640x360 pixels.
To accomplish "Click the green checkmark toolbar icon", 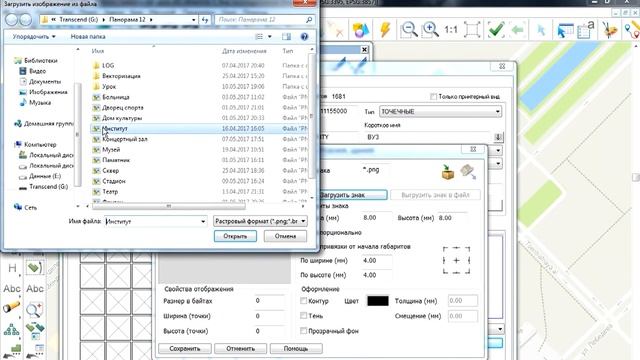I will (x=496, y=30).
